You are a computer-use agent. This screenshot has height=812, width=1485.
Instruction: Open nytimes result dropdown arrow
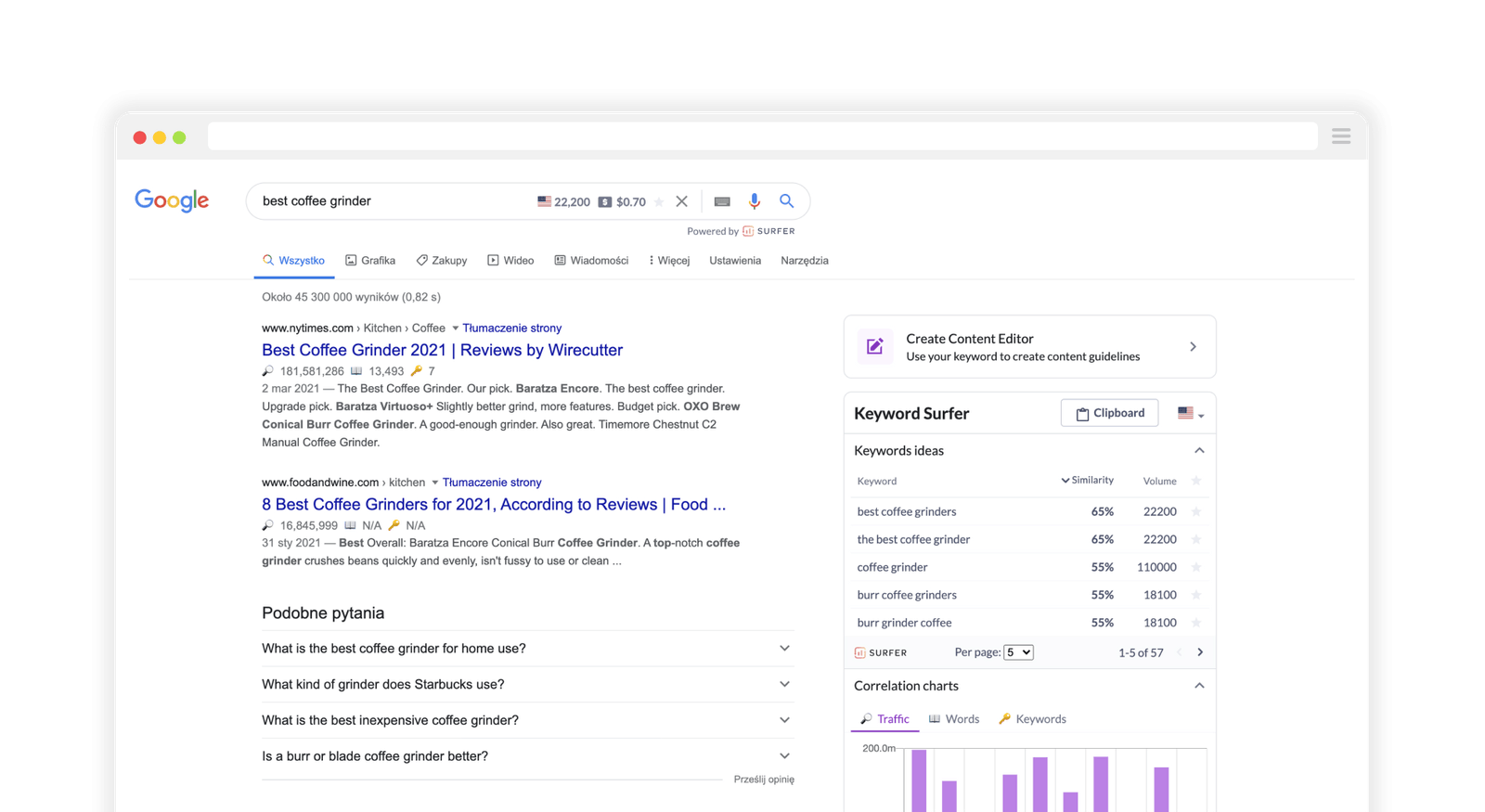[x=455, y=329]
